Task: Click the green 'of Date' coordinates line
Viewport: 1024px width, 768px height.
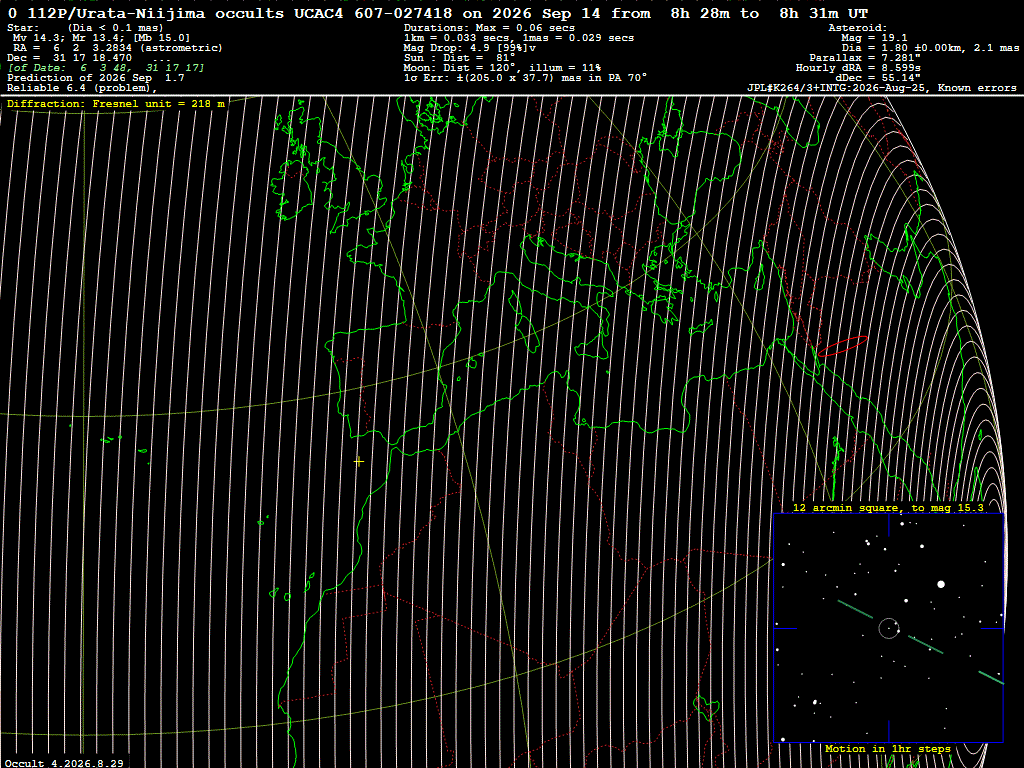Action: (106, 68)
